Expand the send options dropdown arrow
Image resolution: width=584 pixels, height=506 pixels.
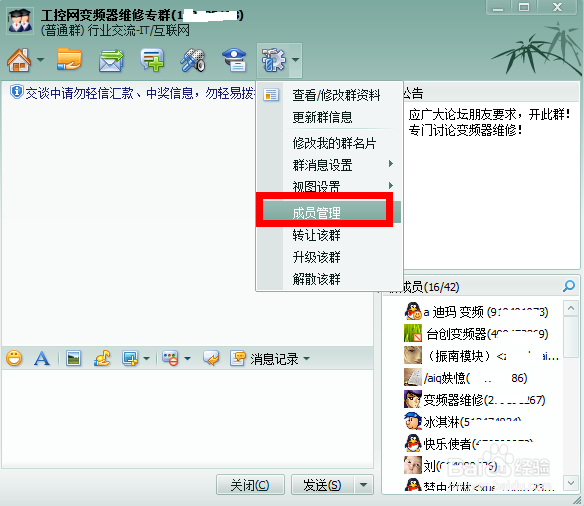tap(364, 485)
